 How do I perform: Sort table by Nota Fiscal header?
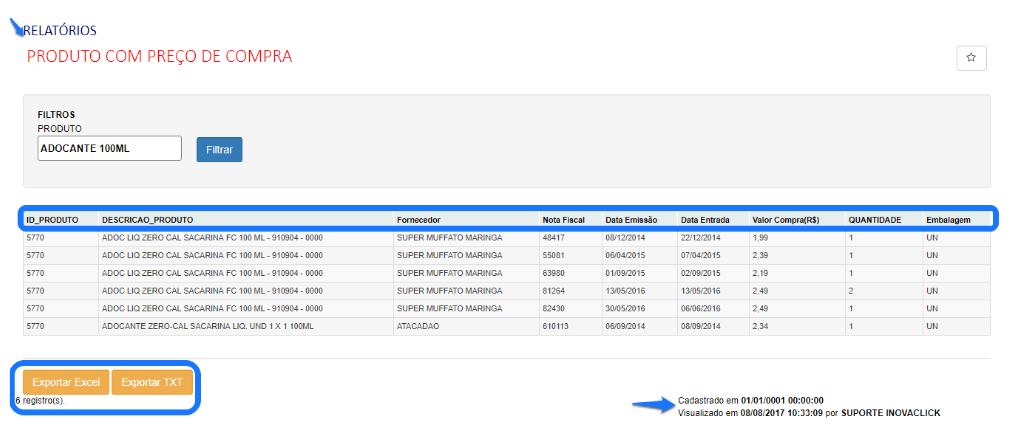point(565,219)
